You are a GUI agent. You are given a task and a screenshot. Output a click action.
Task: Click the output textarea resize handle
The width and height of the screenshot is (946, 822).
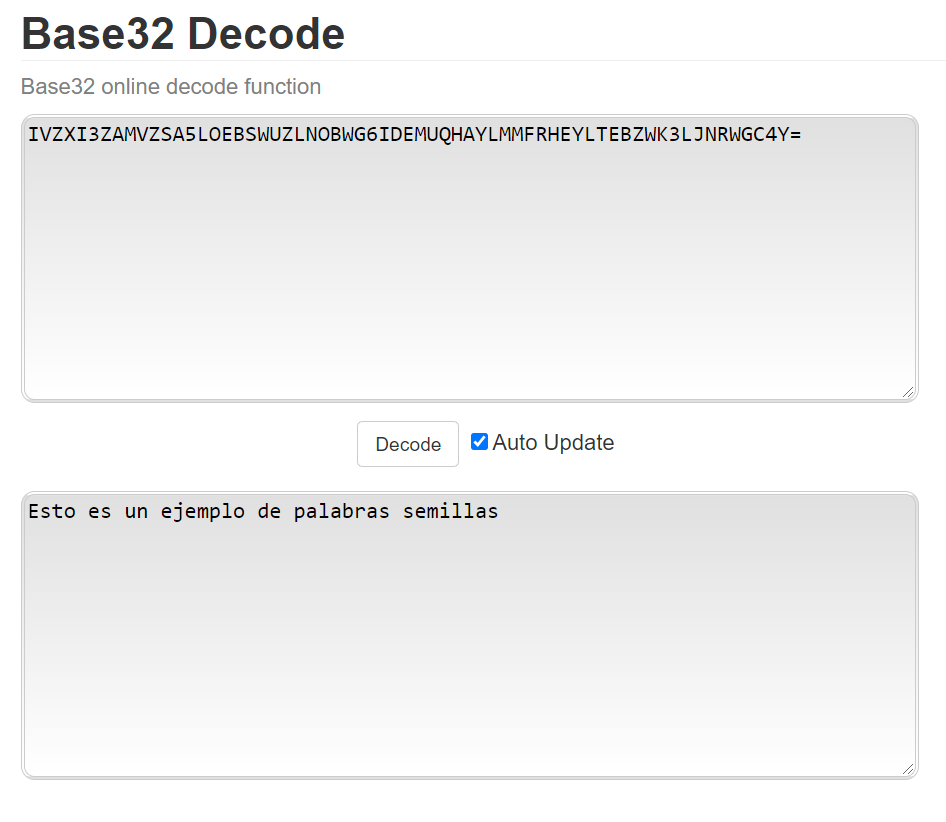pos(908,769)
